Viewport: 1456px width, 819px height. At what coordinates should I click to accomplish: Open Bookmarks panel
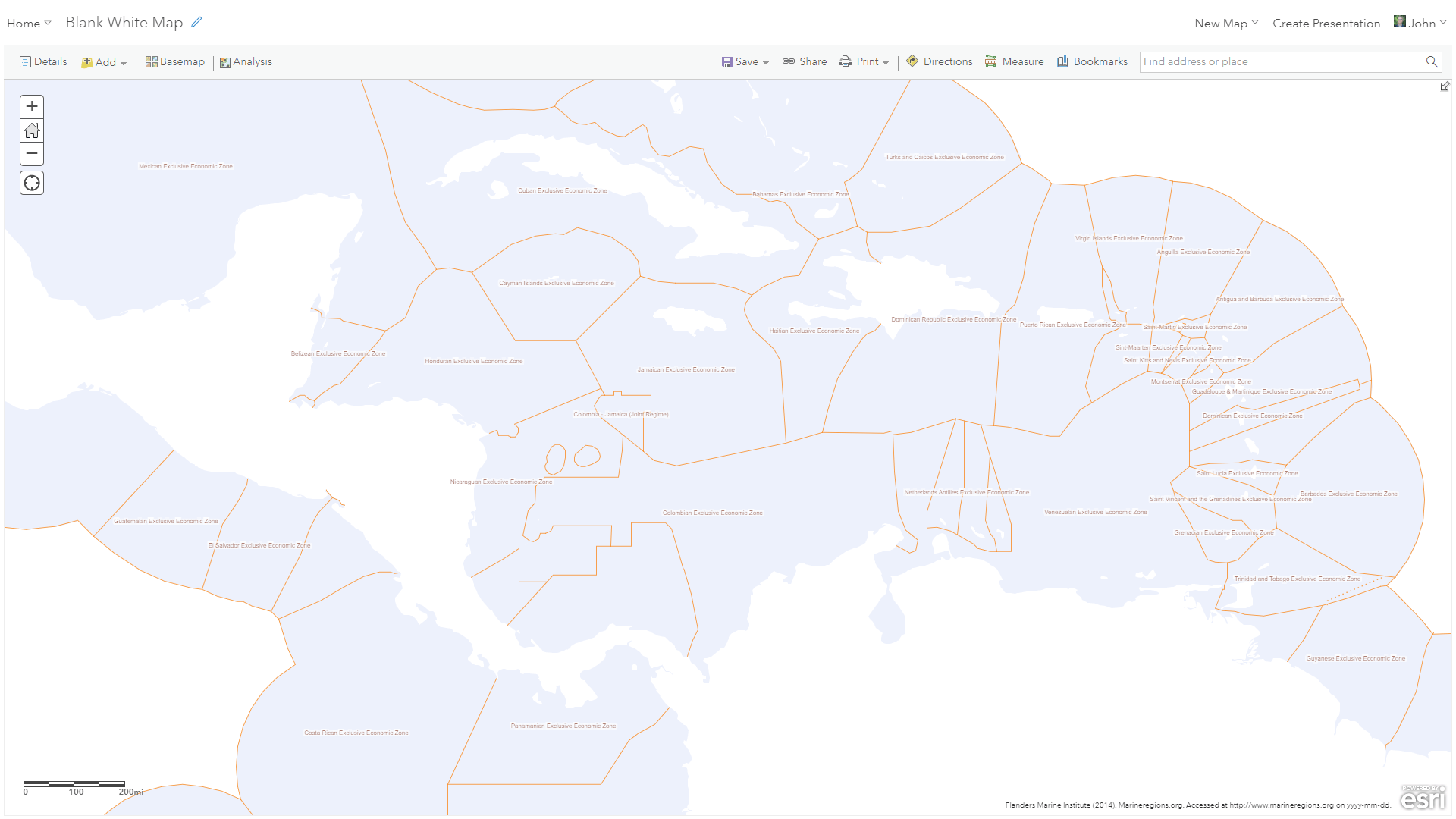[1092, 61]
